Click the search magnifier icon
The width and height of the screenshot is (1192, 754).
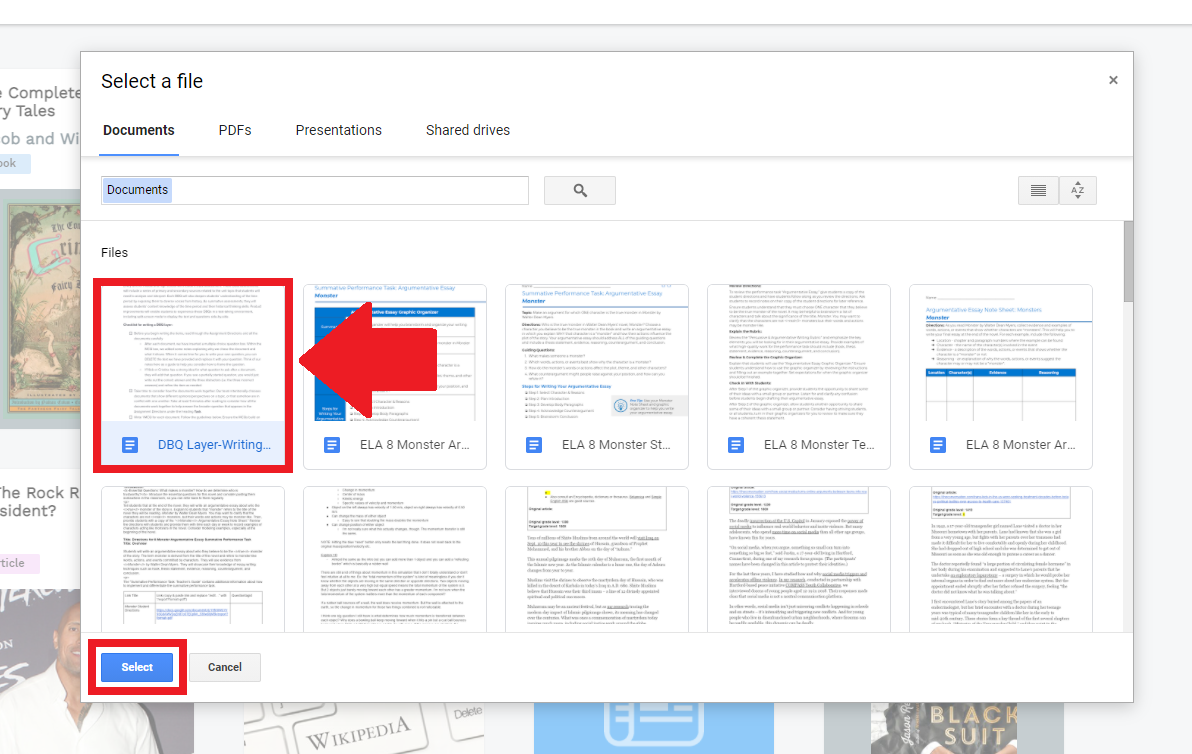pos(580,189)
